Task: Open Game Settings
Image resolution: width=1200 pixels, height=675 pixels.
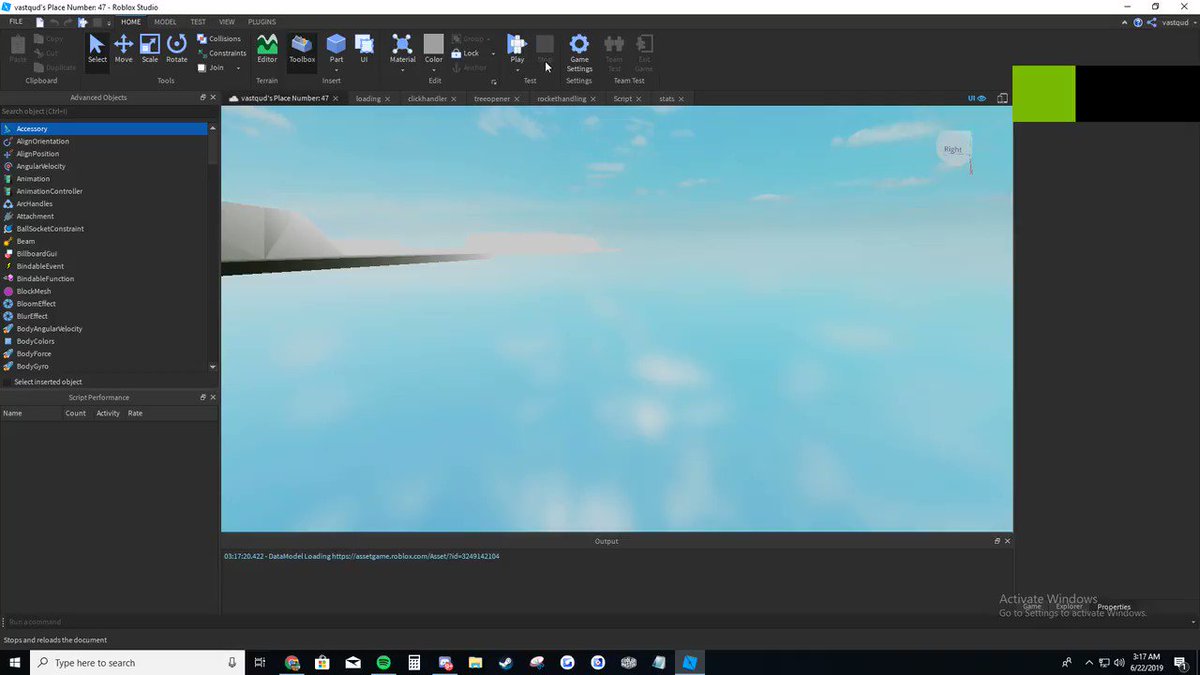Action: (579, 52)
